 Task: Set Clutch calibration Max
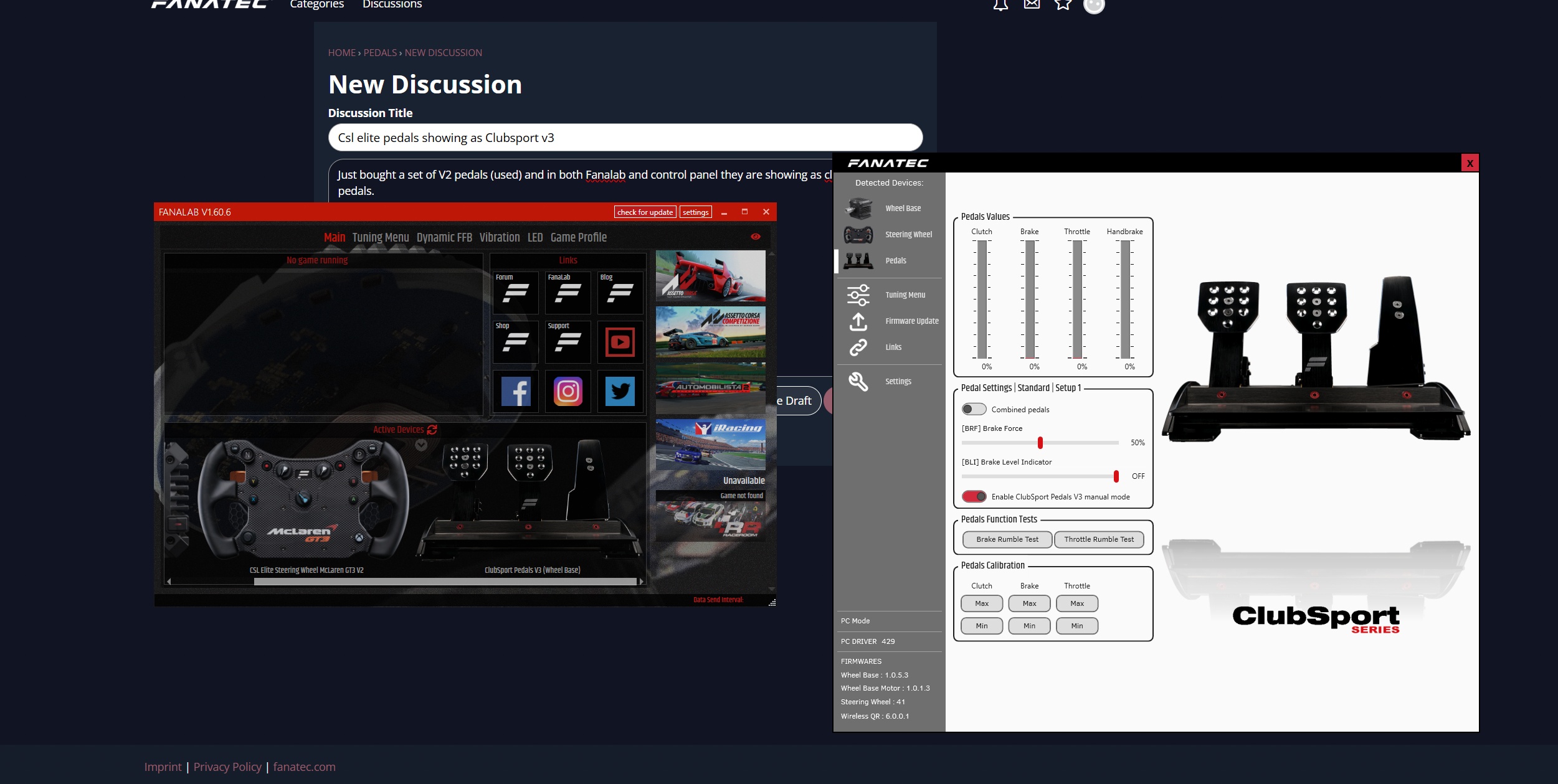[982, 603]
